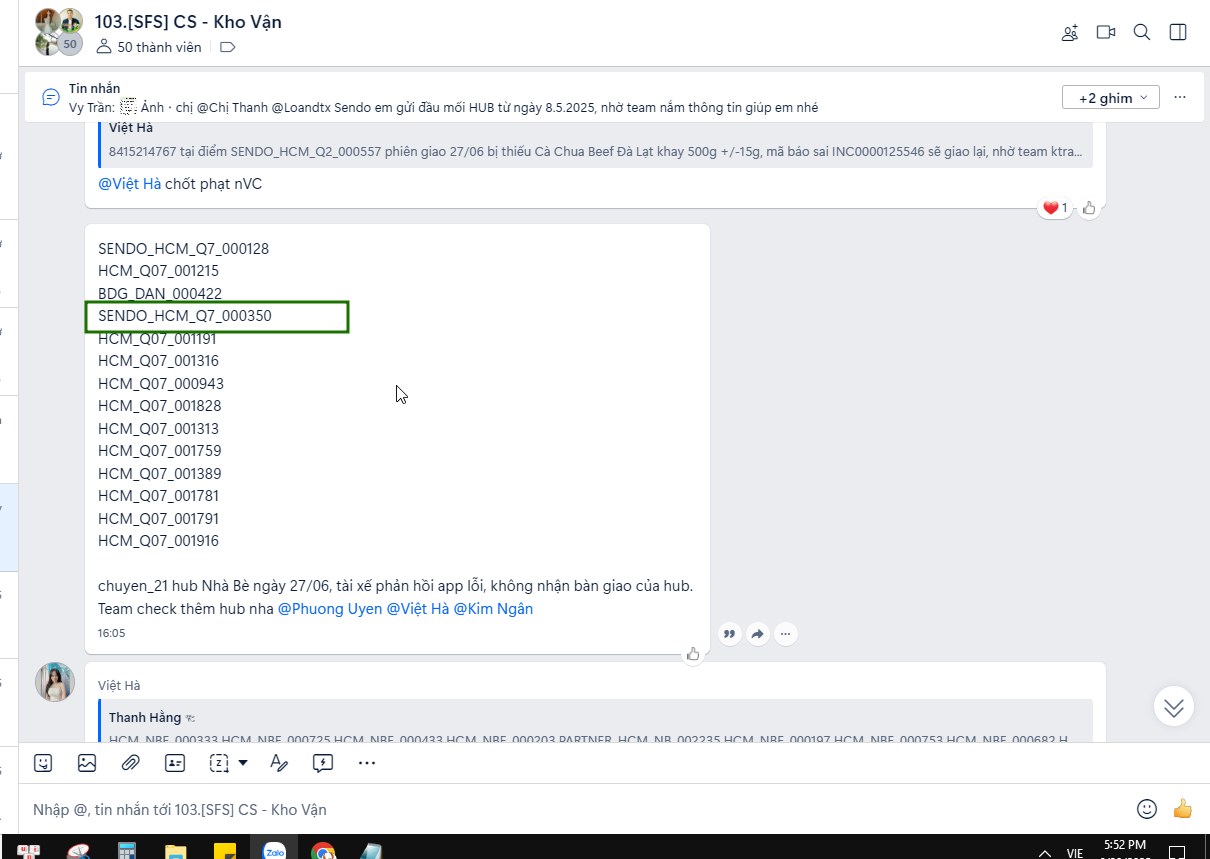Open the '50 thành viên' member list
The image size is (1210, 859).
tap(149, 47)
